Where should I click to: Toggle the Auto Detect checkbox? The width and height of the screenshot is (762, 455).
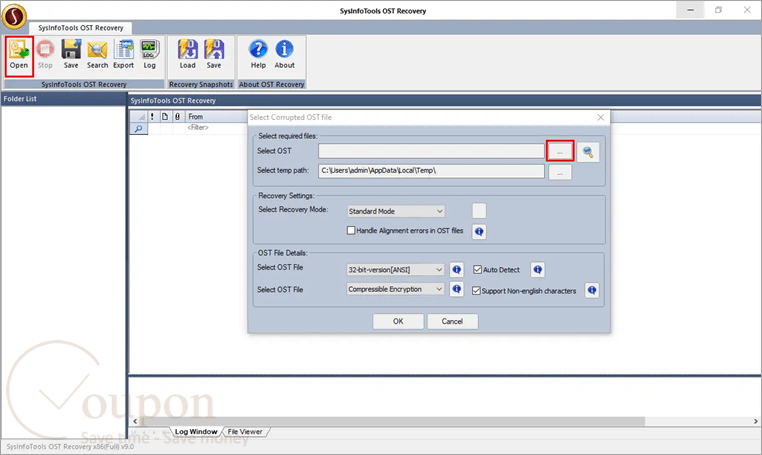pos(477,269)
